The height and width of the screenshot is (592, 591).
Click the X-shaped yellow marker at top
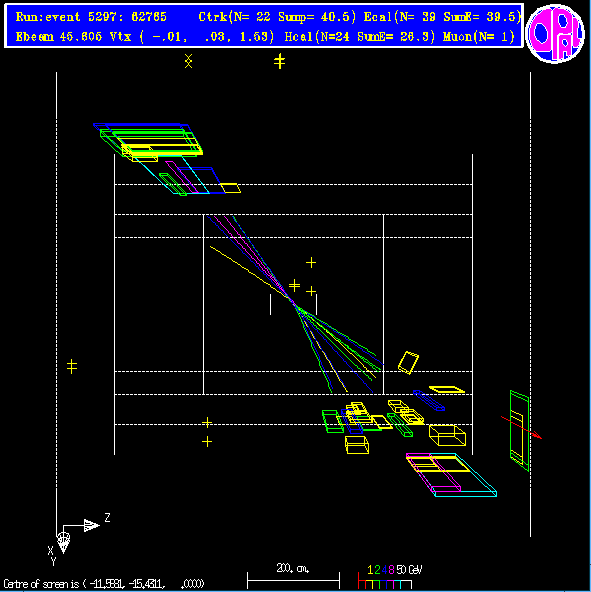coord(188,61)
